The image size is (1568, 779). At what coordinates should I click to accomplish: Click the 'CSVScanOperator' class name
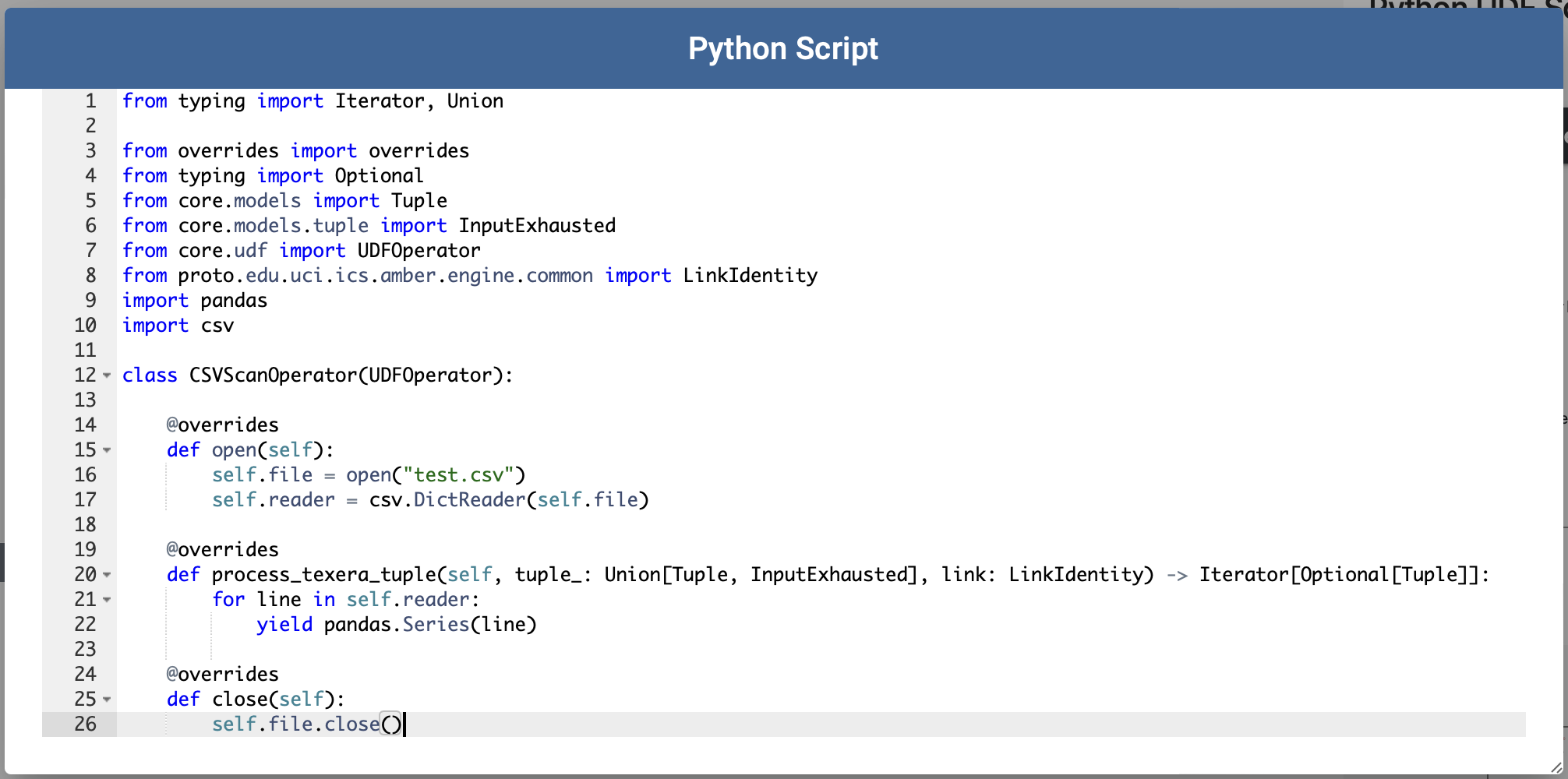point(274,375)
